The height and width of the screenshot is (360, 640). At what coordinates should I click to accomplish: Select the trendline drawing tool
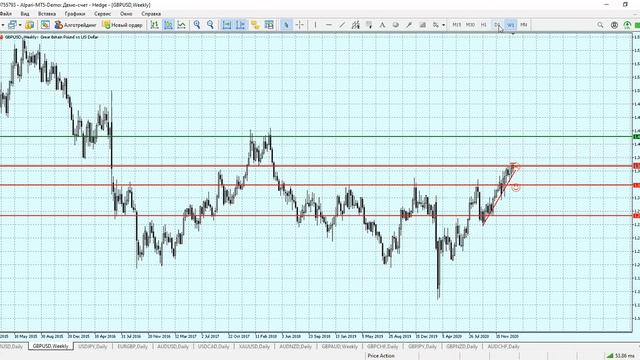coord(342,25)
